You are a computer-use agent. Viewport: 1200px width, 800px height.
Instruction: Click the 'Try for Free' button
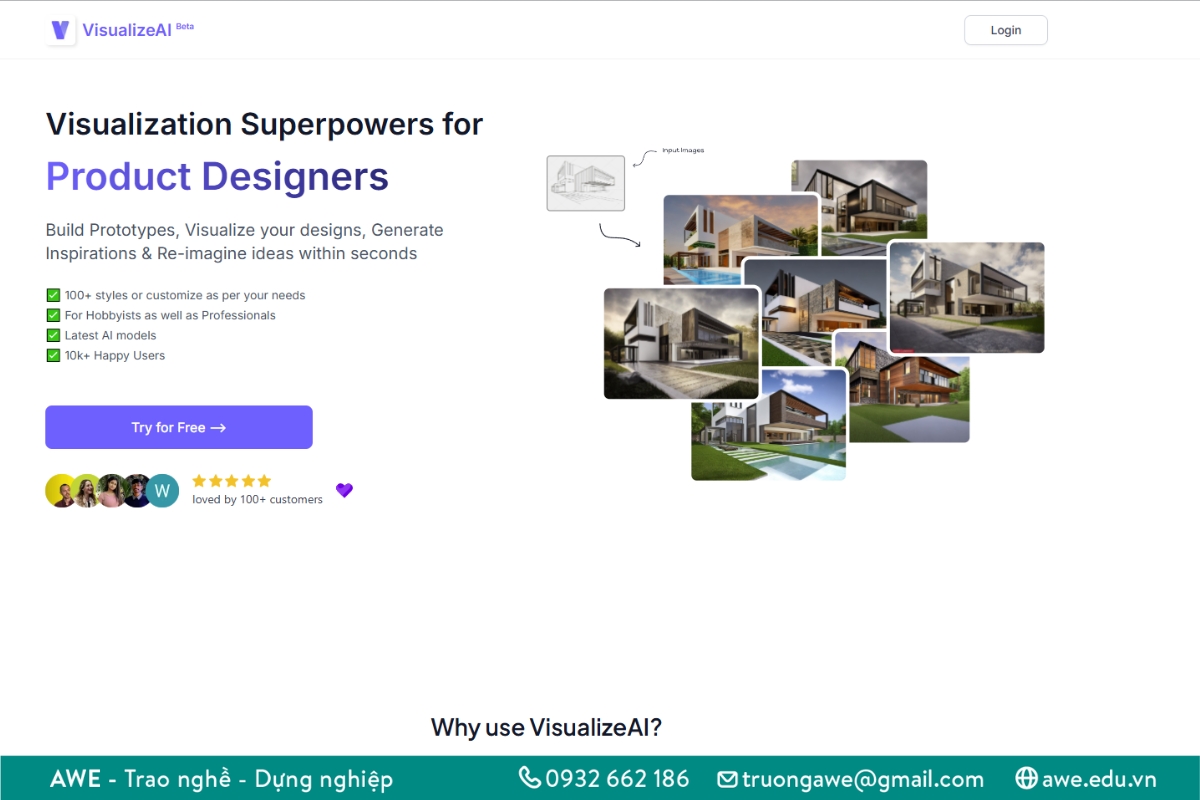(x=178, y=427)
